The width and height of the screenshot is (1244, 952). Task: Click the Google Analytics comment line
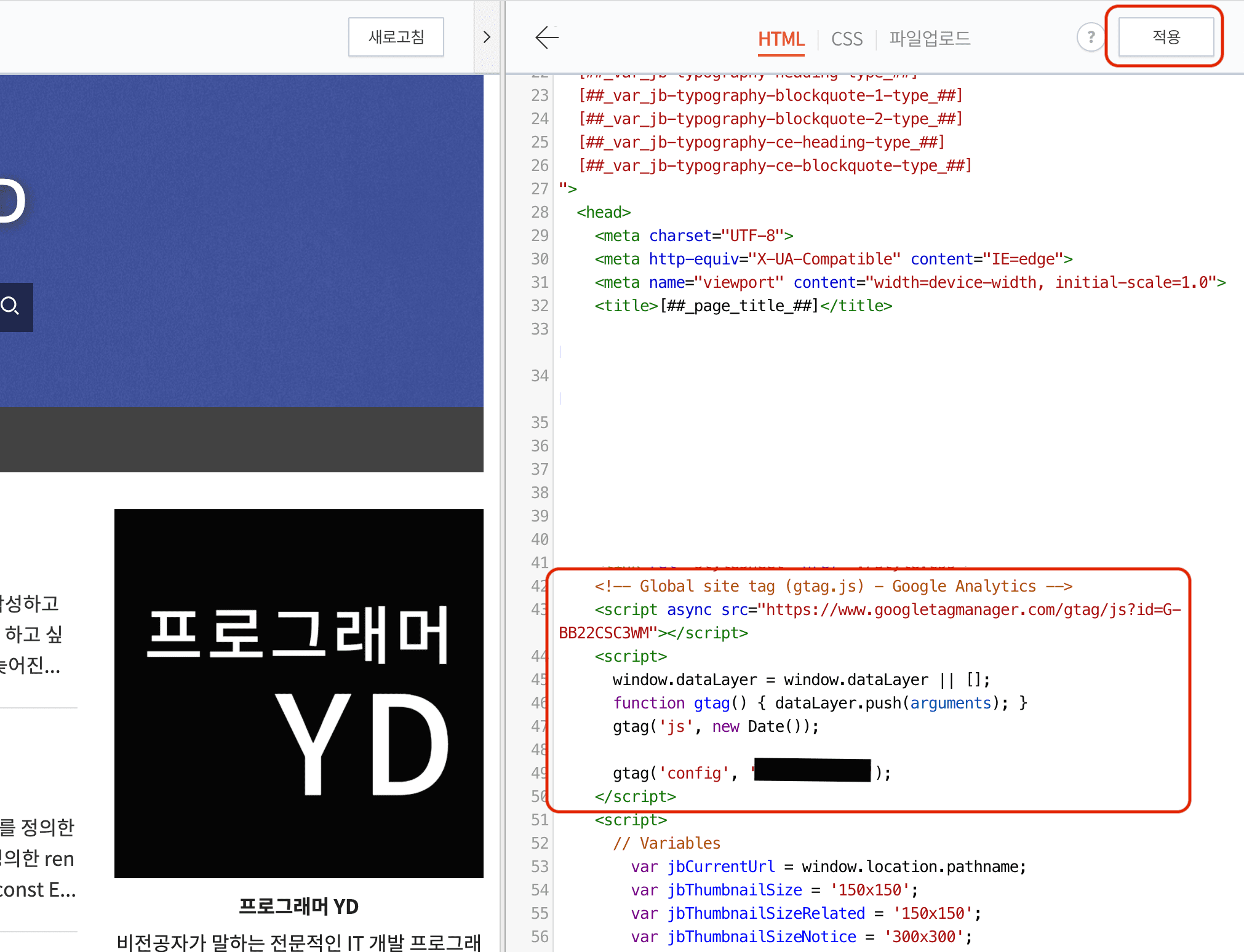(833, 586)
